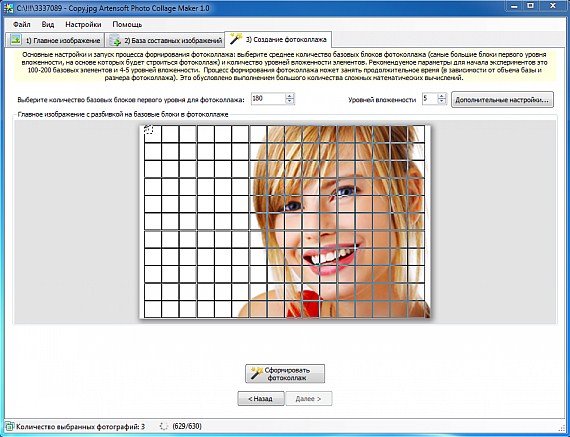The width and height of the screenshot is (570, 437).
Task: Decrease the base blocks count with down arrow
Action: (290, 101)
